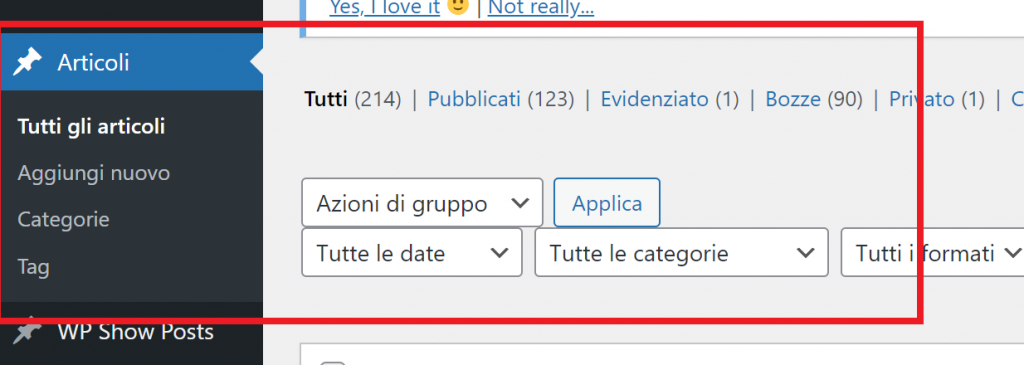Open the Azioni di gruppo dropdown

(x=422, y=202)
